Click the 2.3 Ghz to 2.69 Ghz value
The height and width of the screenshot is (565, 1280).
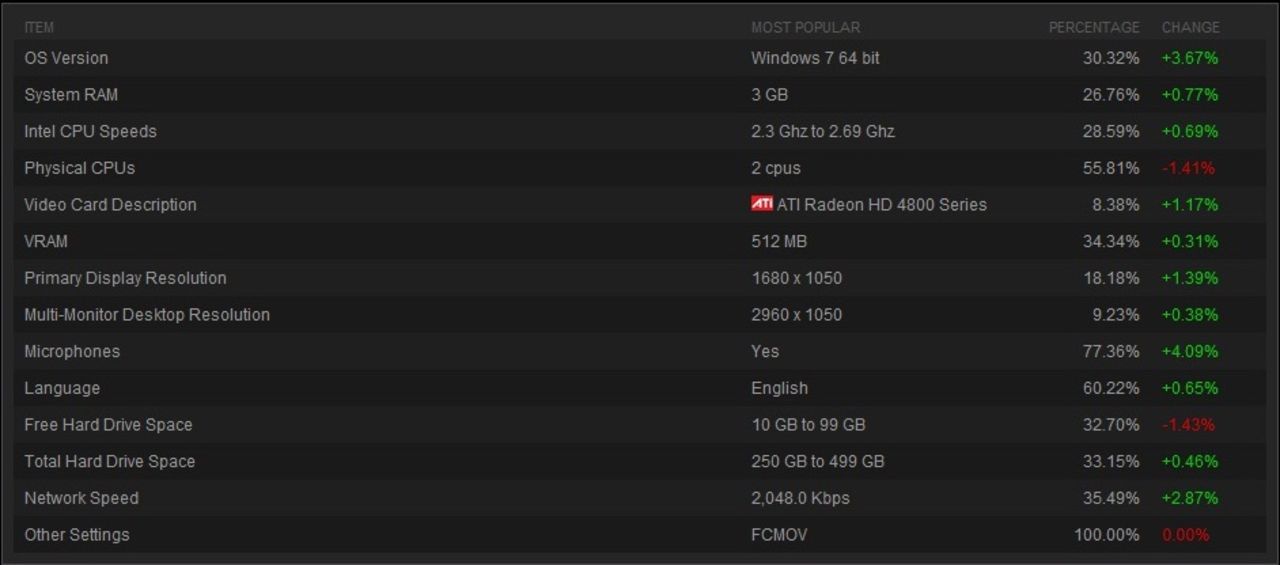click(823, 131)
